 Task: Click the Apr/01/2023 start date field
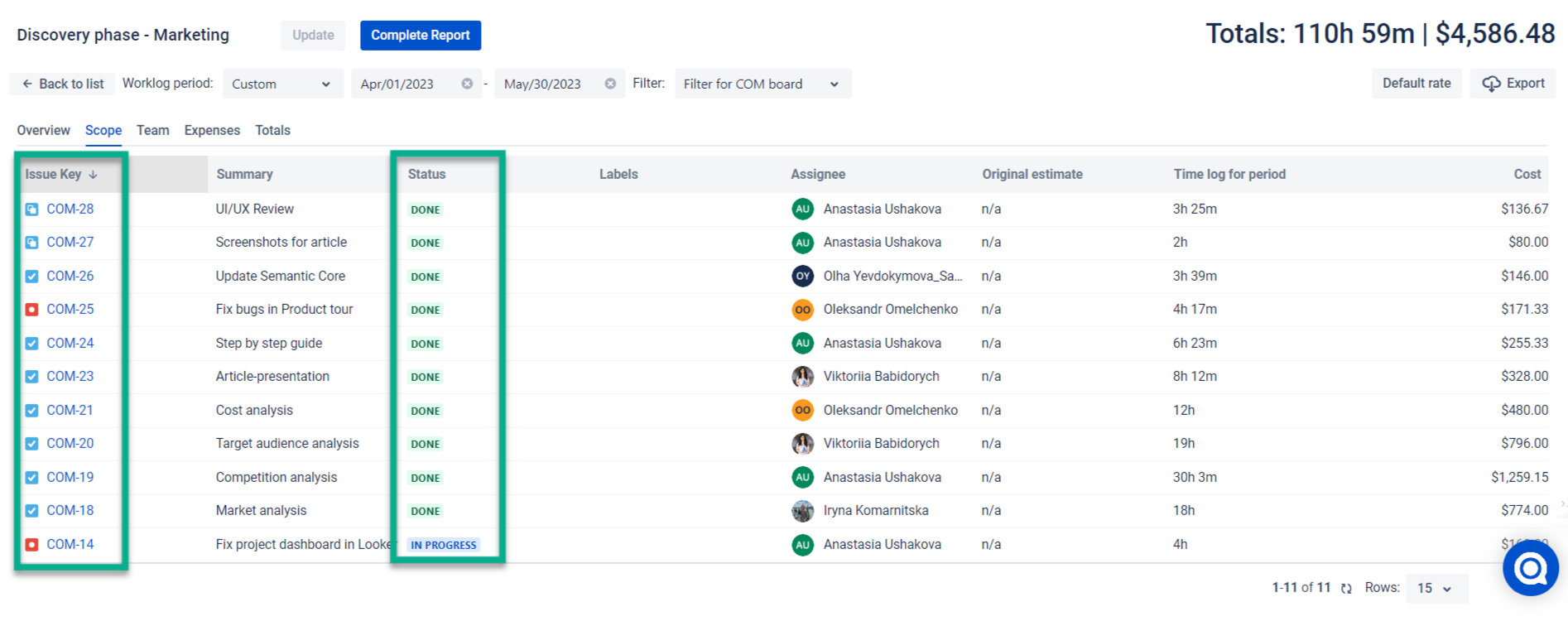[416, 84]
